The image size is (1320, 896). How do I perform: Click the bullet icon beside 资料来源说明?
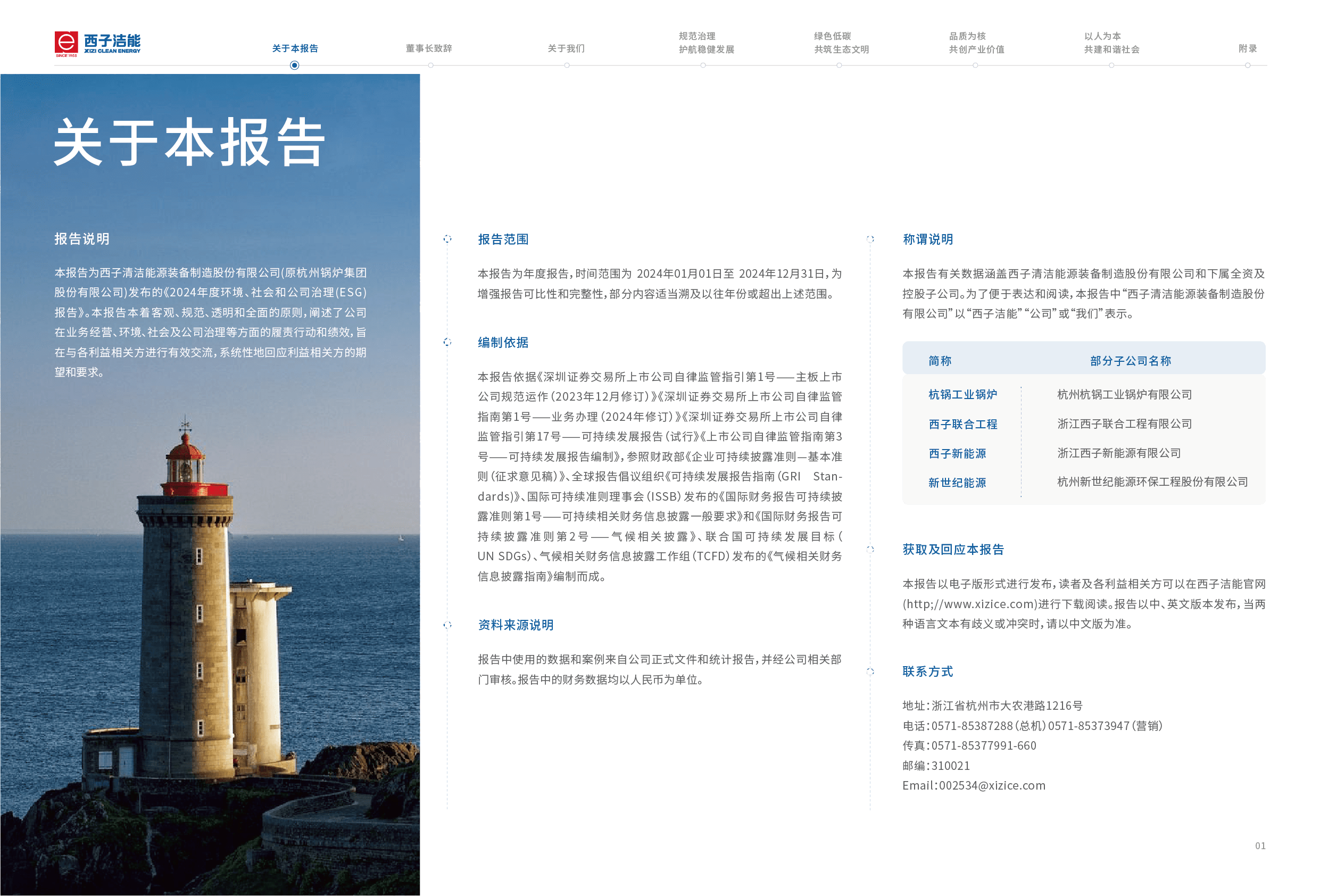tap(447, 625)
